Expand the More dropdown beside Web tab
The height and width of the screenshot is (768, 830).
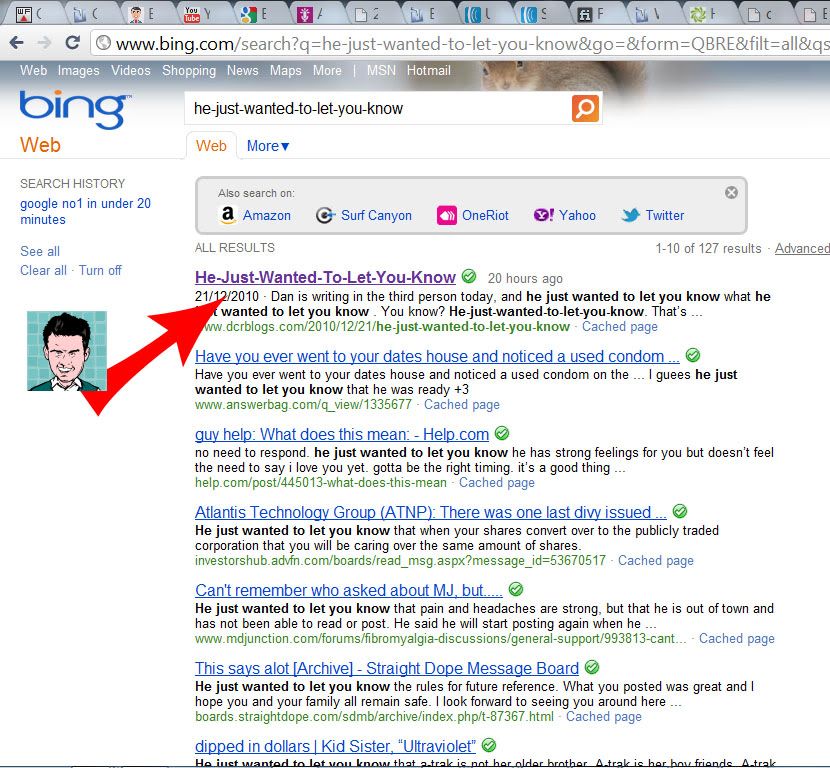coord(268,146)
